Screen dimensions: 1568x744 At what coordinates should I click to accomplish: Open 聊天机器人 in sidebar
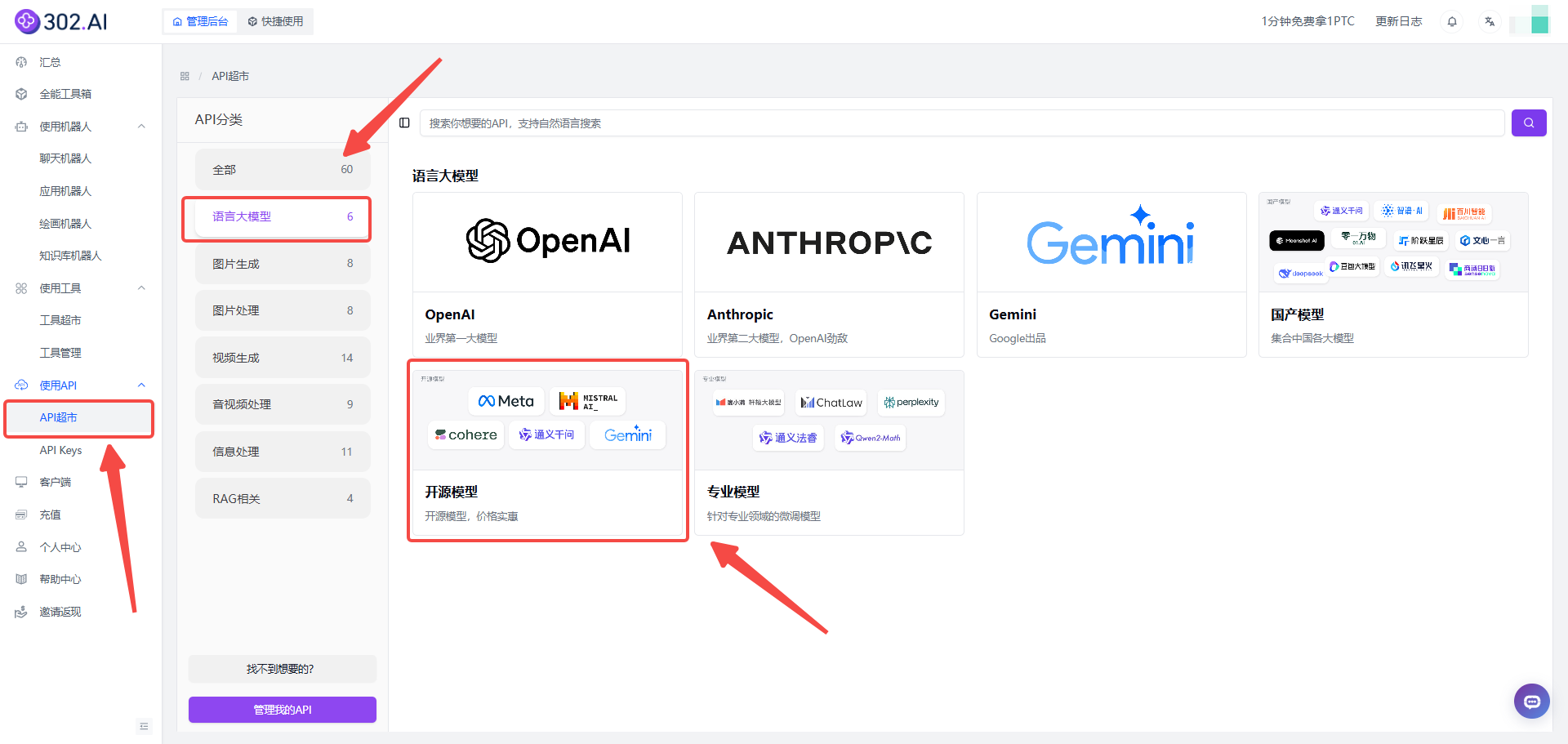(x=65, y=158)
